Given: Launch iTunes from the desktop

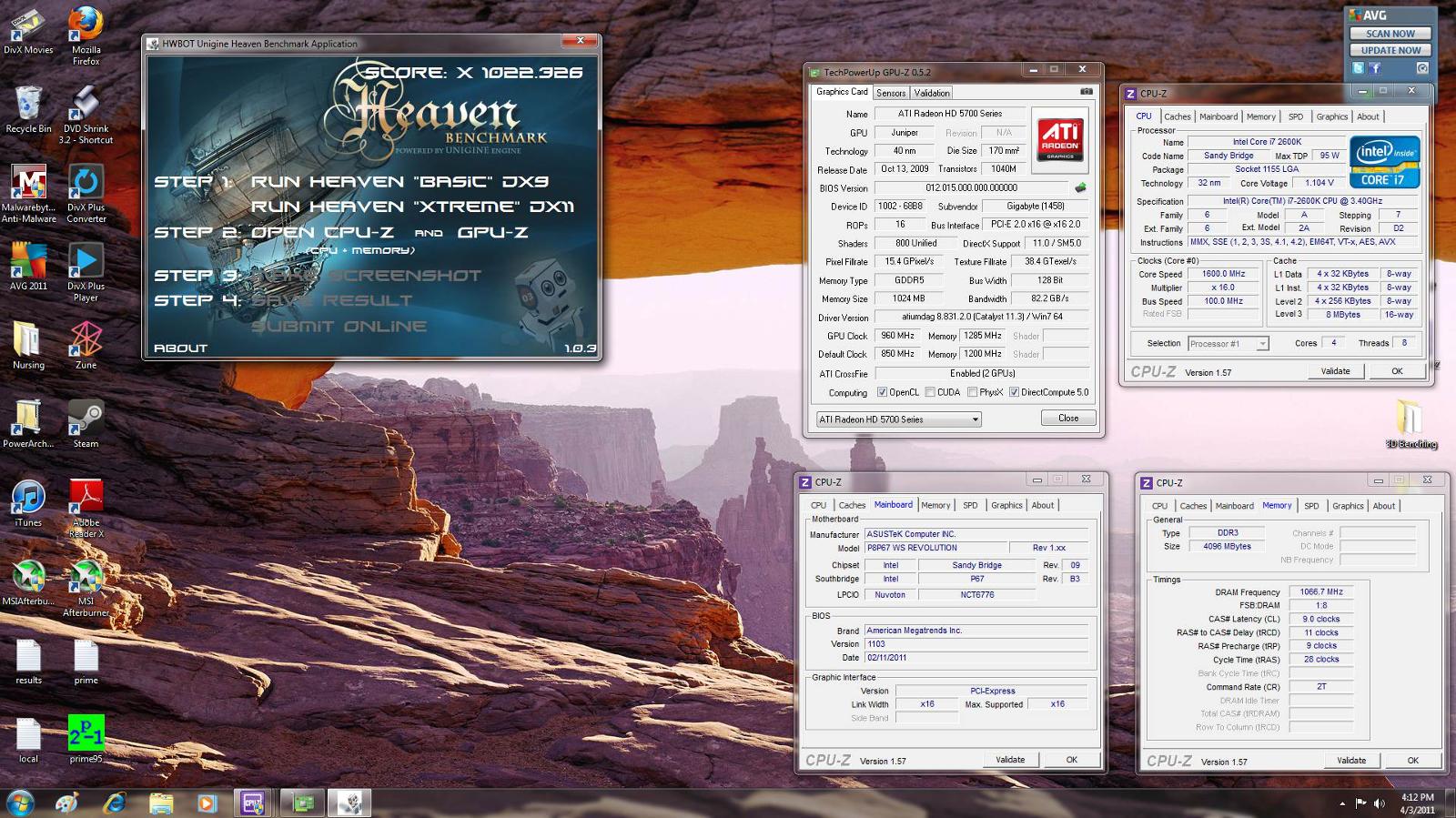Looking at the screenshot, I should pyautogui.click(x=28, y=503).
